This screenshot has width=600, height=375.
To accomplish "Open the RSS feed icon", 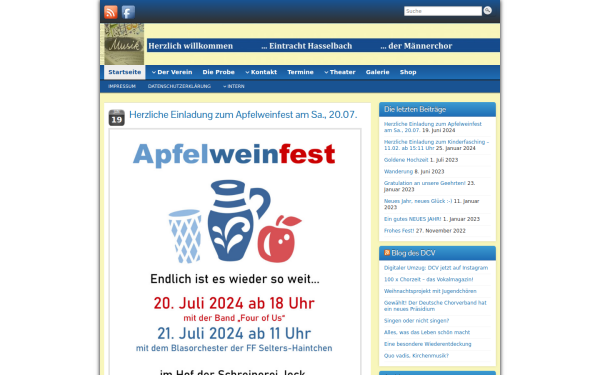I will 111,12.
